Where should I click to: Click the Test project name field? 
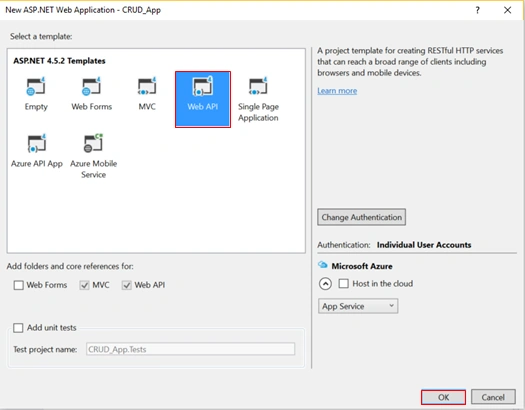pyautogui.click(x=191, y=349)
